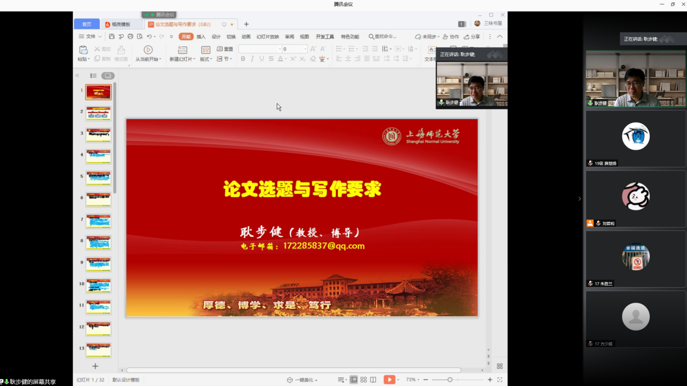This screenshot has width=687, height=388.
Task: Switch to the slide sorter grid view icon
Action: [363, 380]
